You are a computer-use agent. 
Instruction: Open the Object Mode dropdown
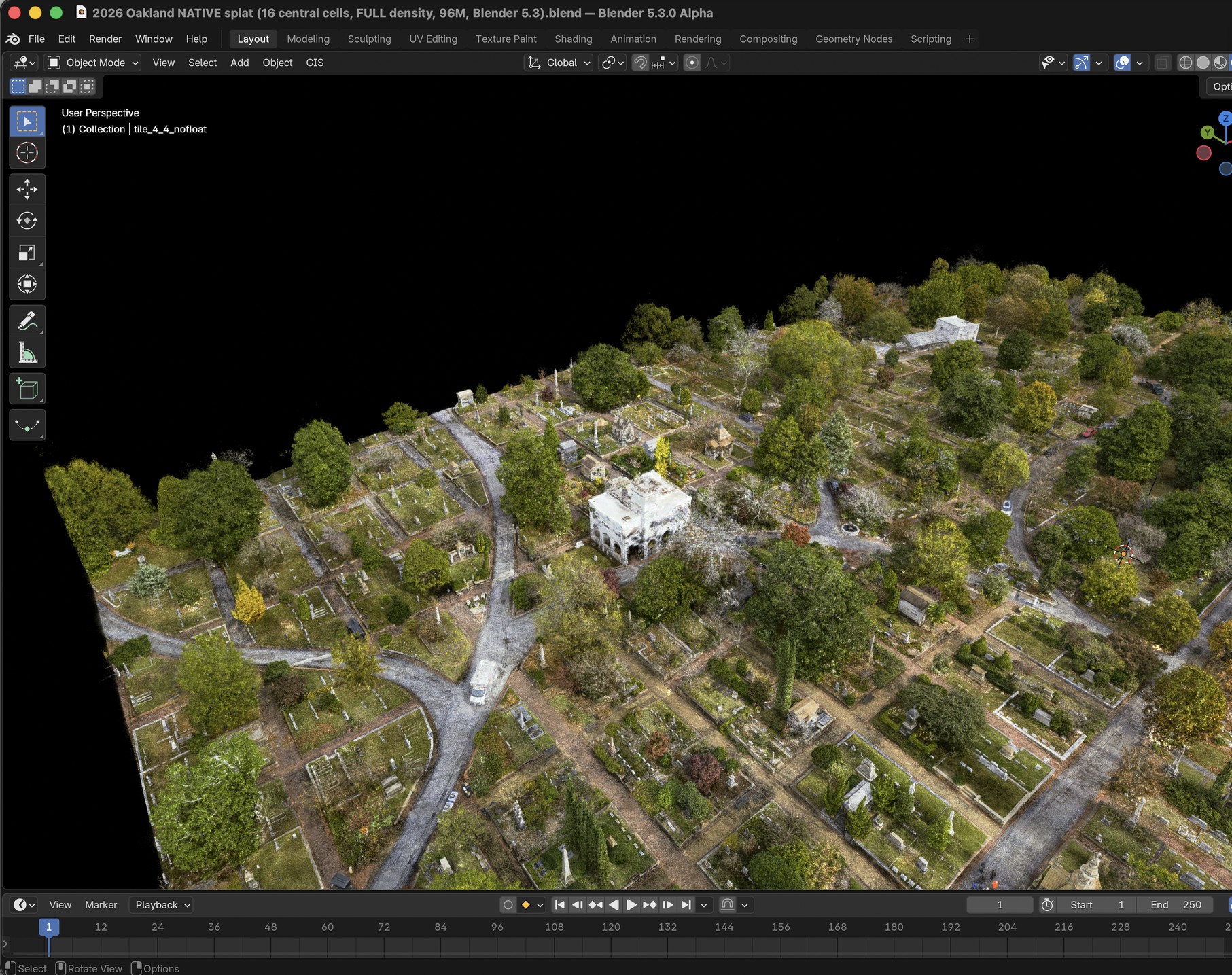[x=92, y=63]
